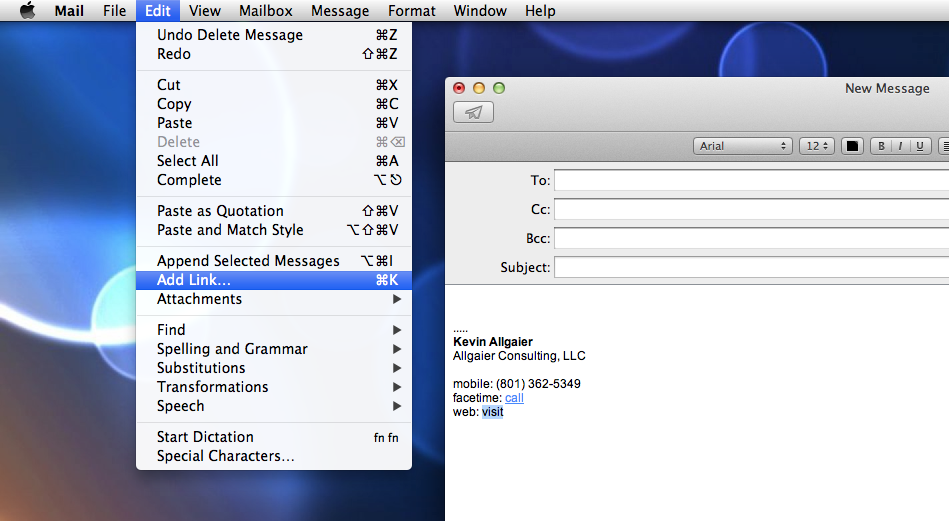The image size is (949, 521).
Task: Open the Arial font dropdown
Action: click(x=743, y=146)
